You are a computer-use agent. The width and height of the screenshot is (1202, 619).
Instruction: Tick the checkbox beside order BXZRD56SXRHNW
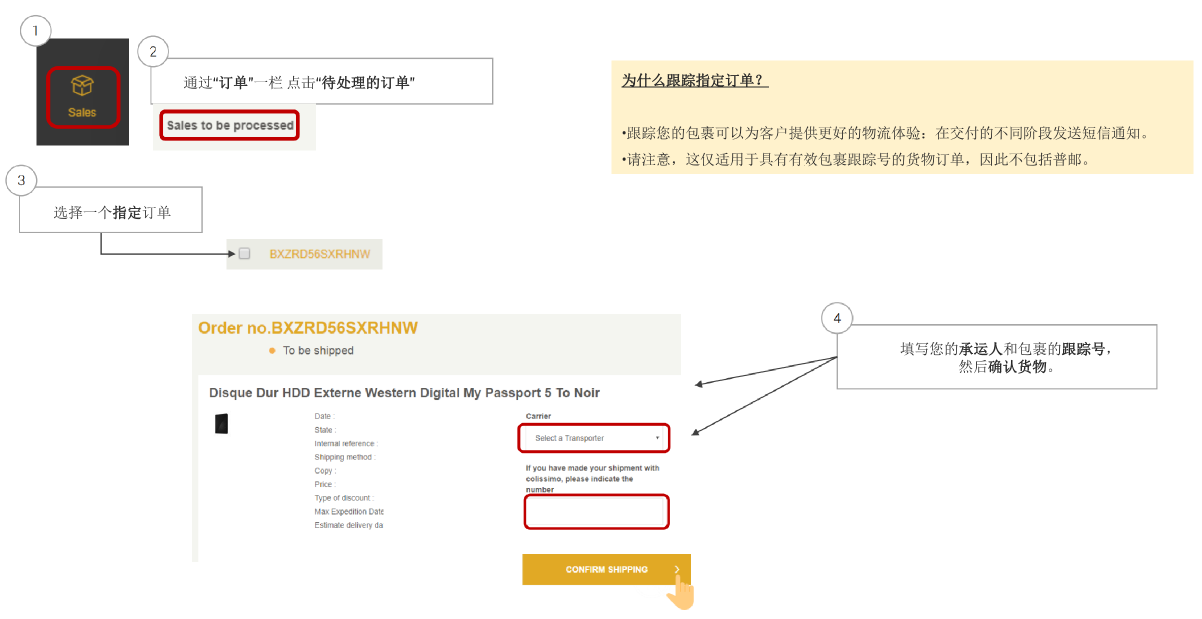244,254
